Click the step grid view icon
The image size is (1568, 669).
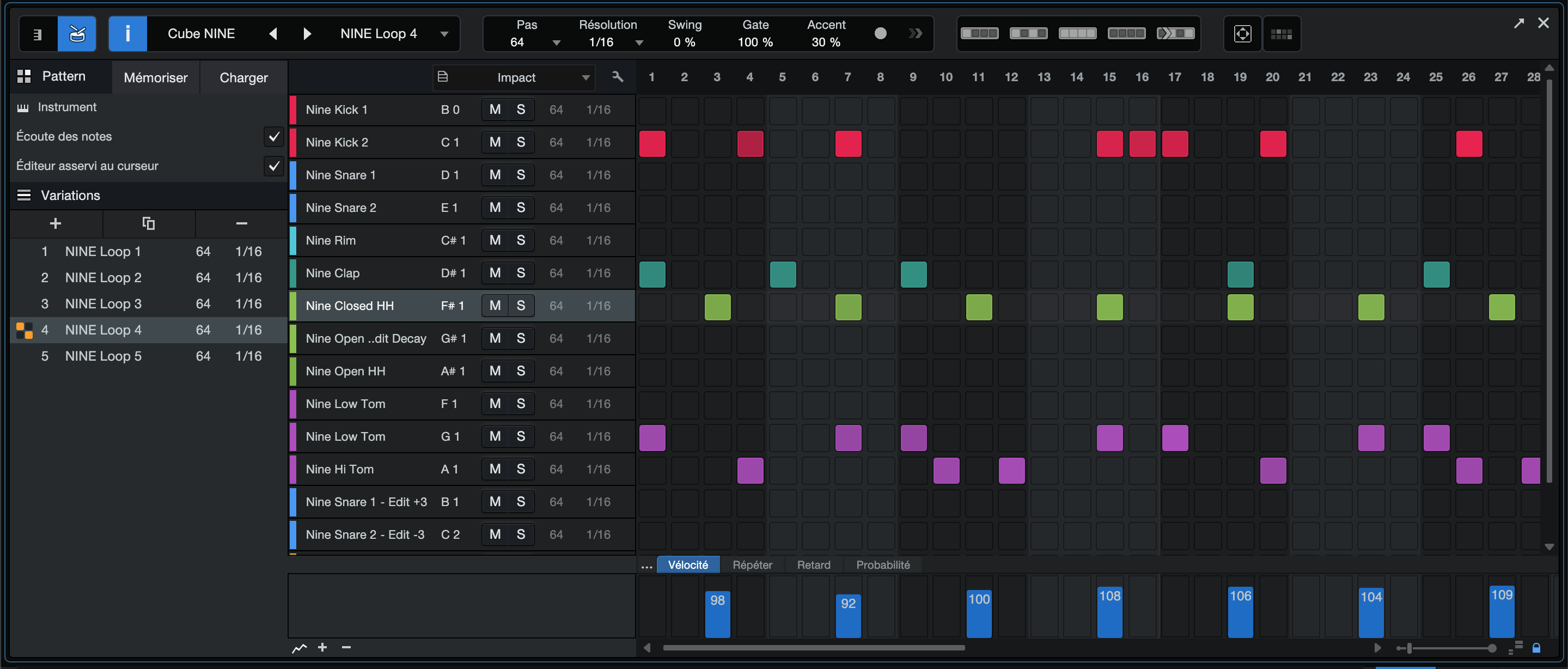1282,33
